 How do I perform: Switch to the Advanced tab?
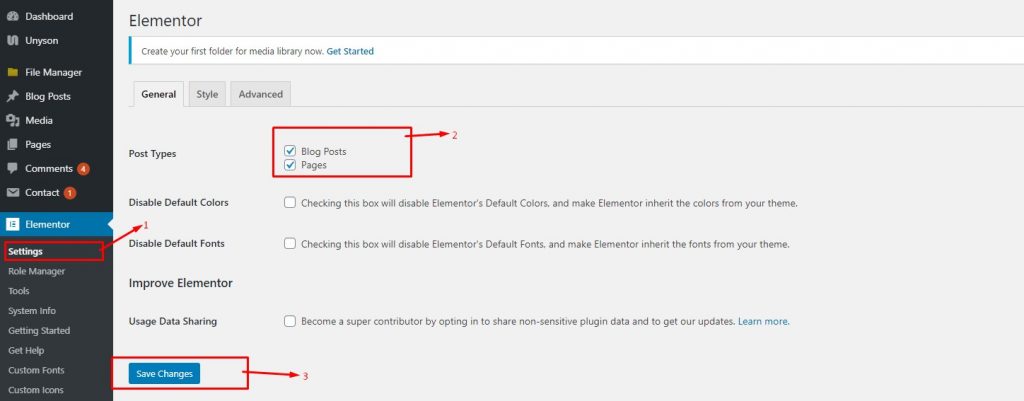click(261, 94)
